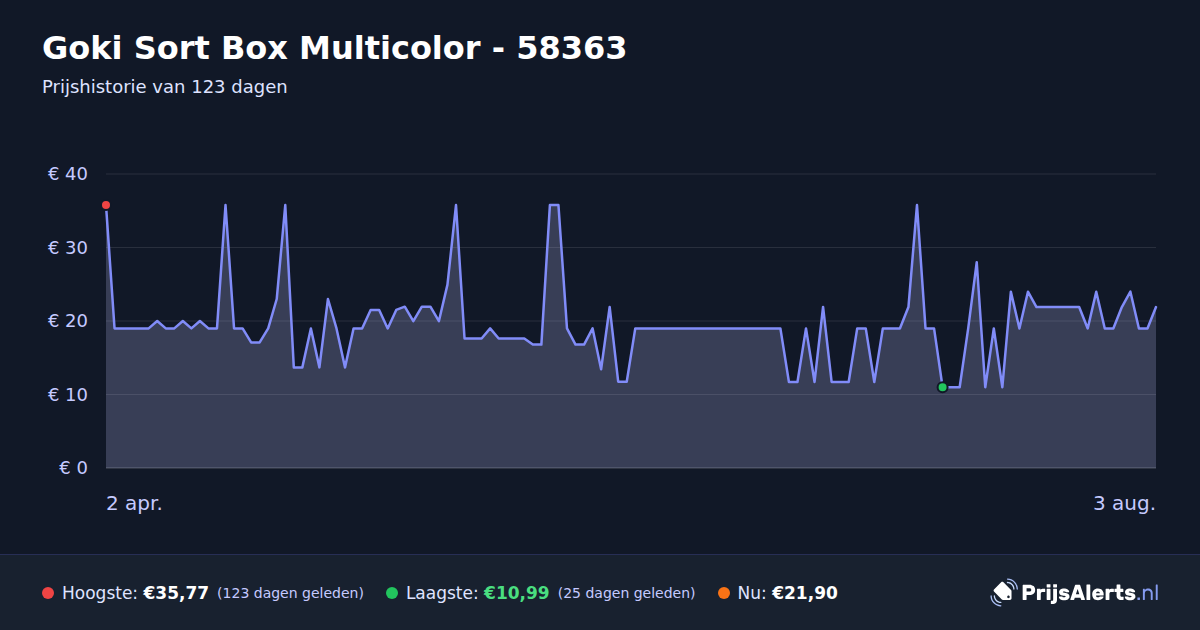The image size is (1200, 630).
Task: Click the € 10 axis label
Action: tap(68, 395)
